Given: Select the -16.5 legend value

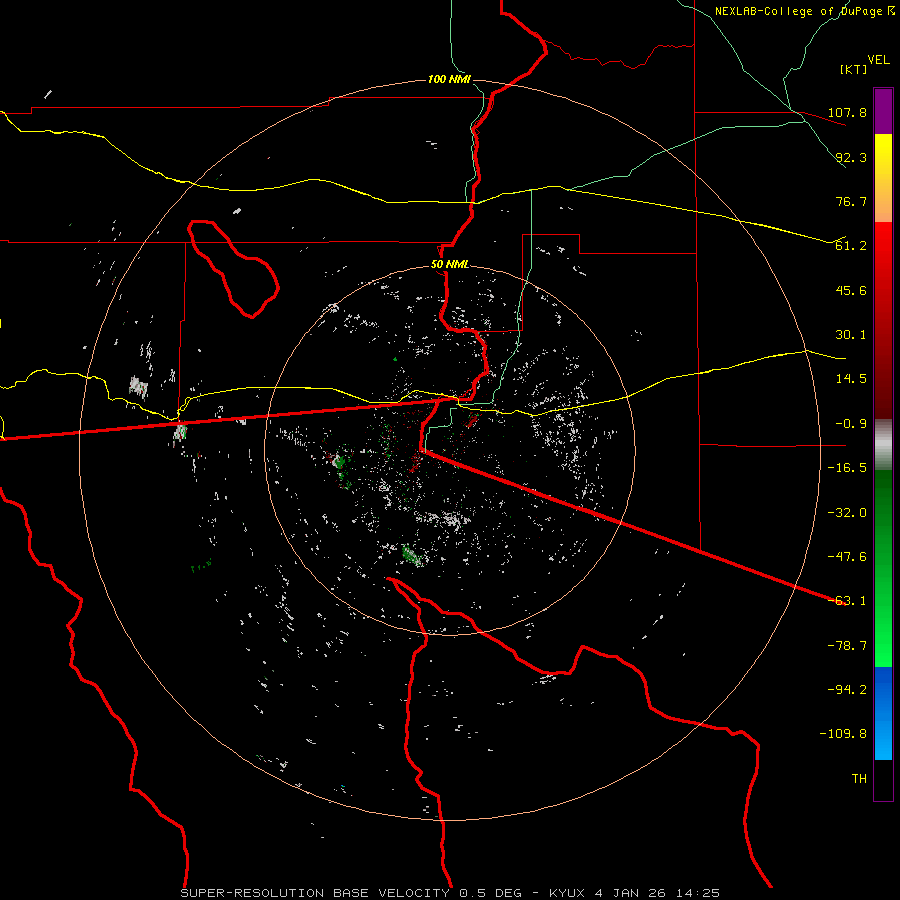Looking at the screenshot, I should [847, 468].
